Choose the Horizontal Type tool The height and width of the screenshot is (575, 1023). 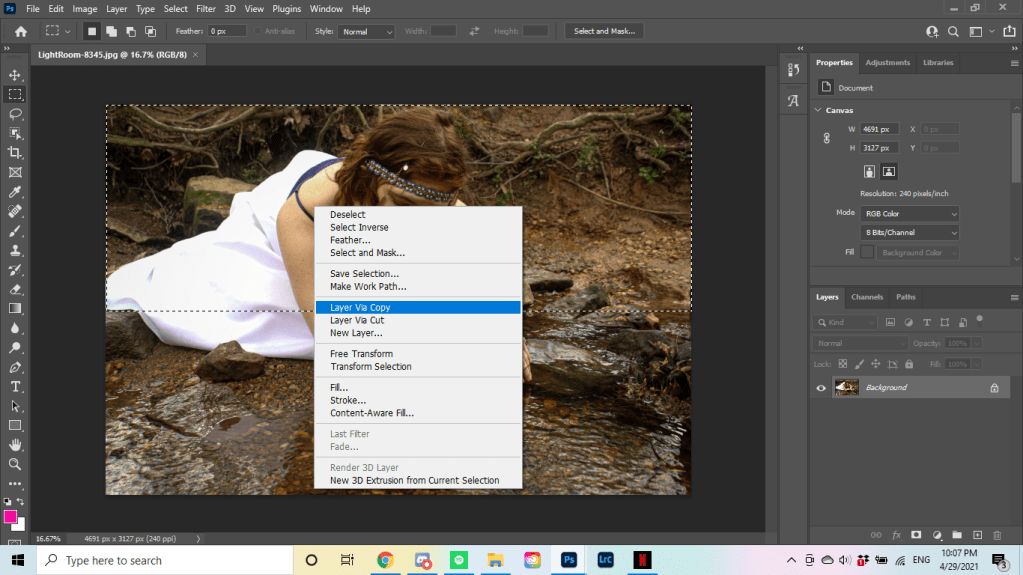15,387
